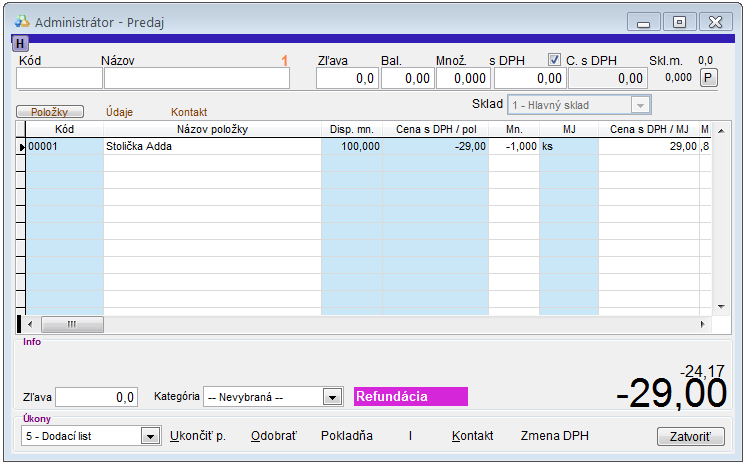Click into the Kód input field
Image resolution: width=745 pixels, height=463 pixels.
point(59,78)
